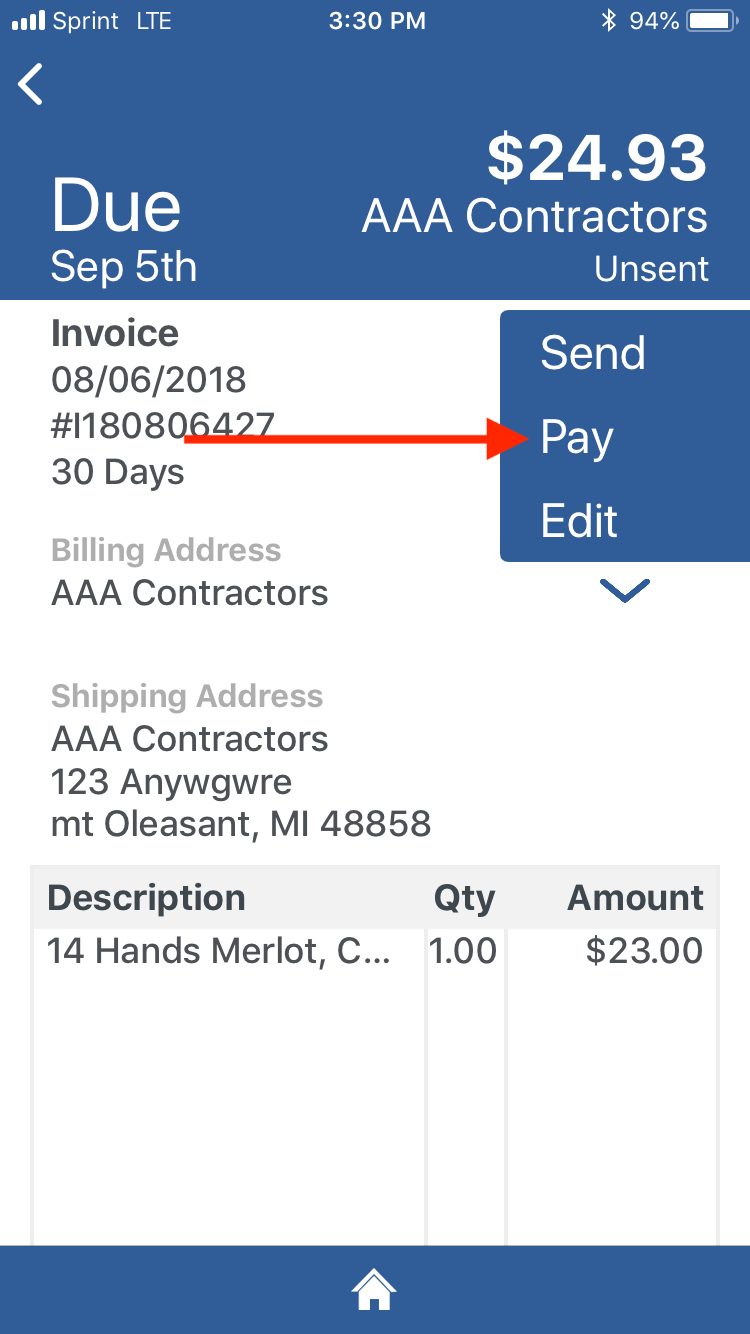Tap the Description column header

(146, 898)
